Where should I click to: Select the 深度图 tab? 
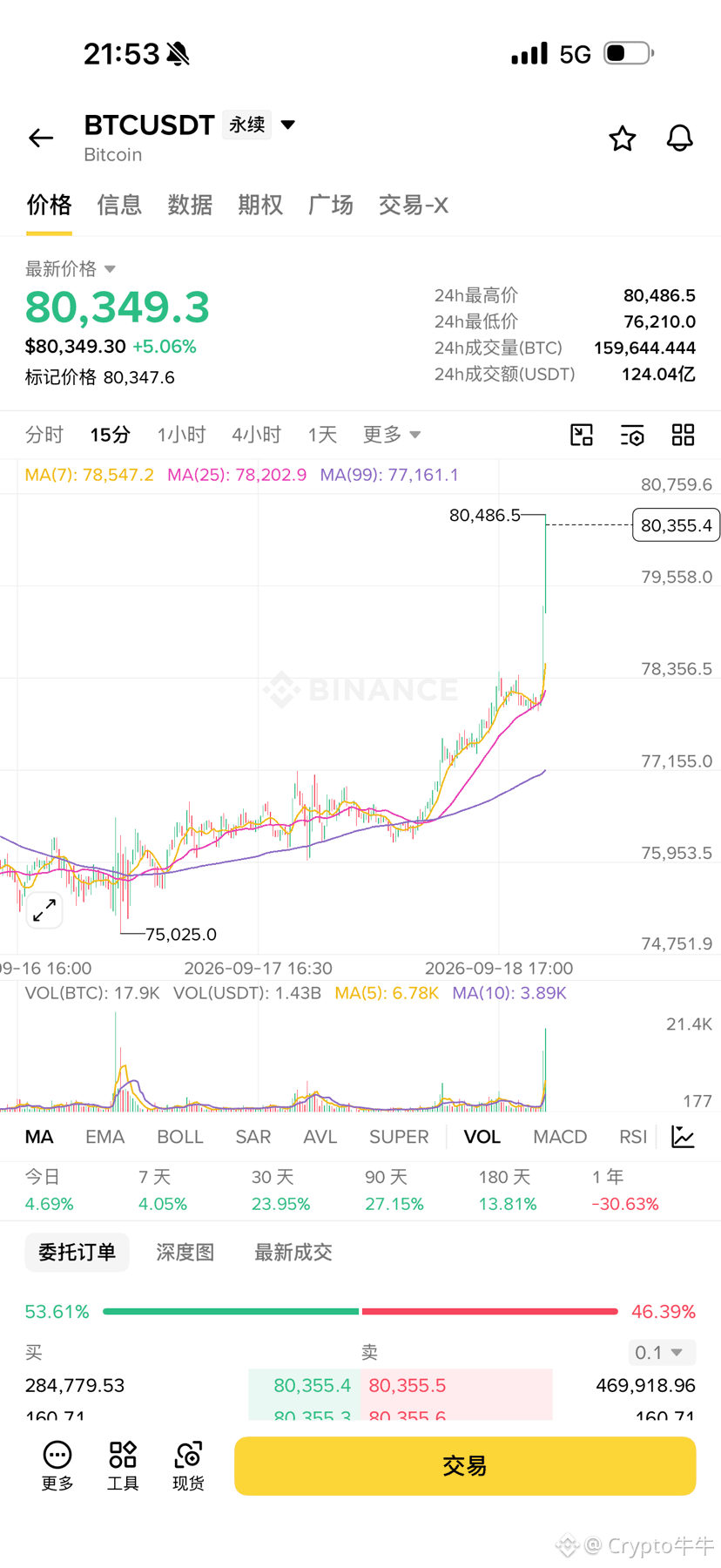(185, 1252)
